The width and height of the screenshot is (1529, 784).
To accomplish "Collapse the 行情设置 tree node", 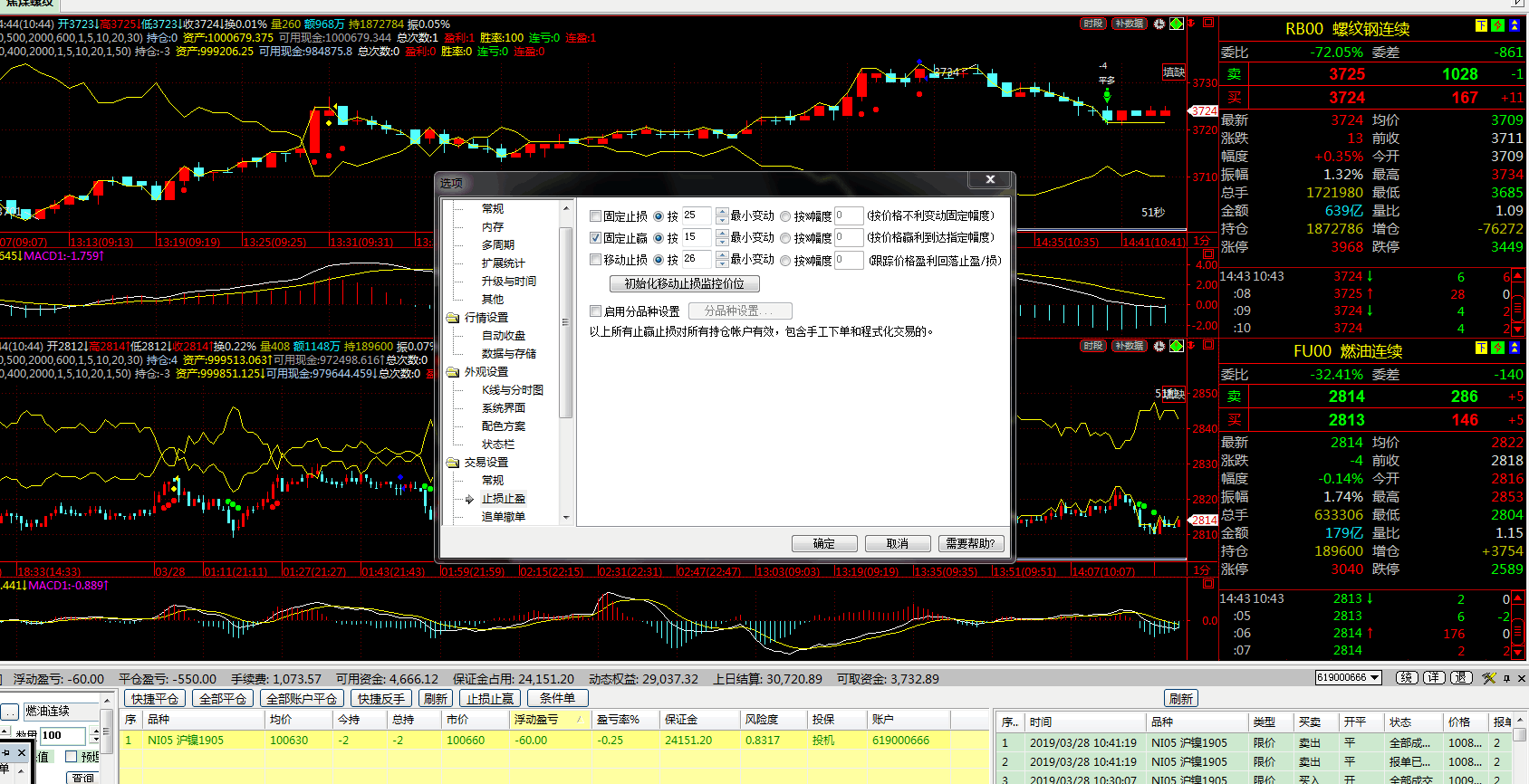I will (x=453, y=318).
